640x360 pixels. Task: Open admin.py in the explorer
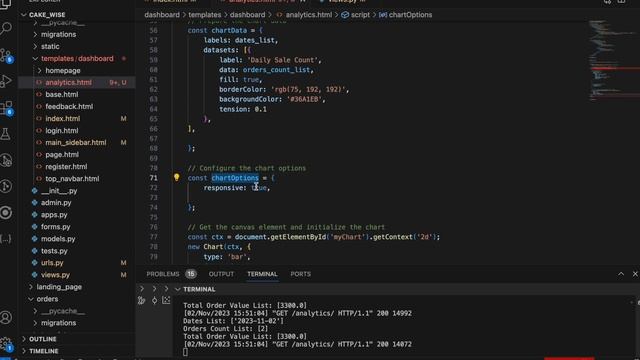56,203
